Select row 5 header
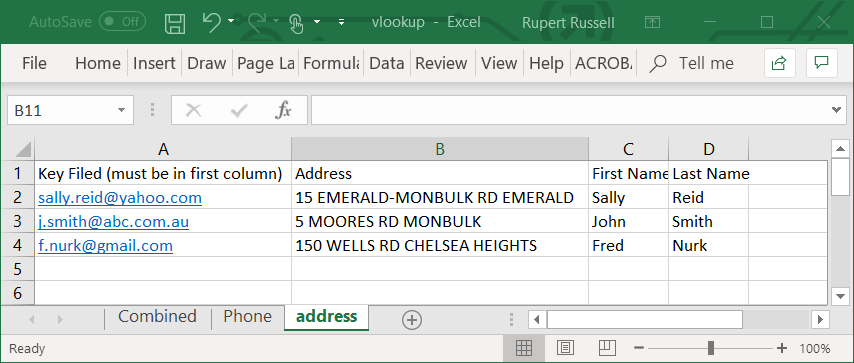 [x=17, y=269]
